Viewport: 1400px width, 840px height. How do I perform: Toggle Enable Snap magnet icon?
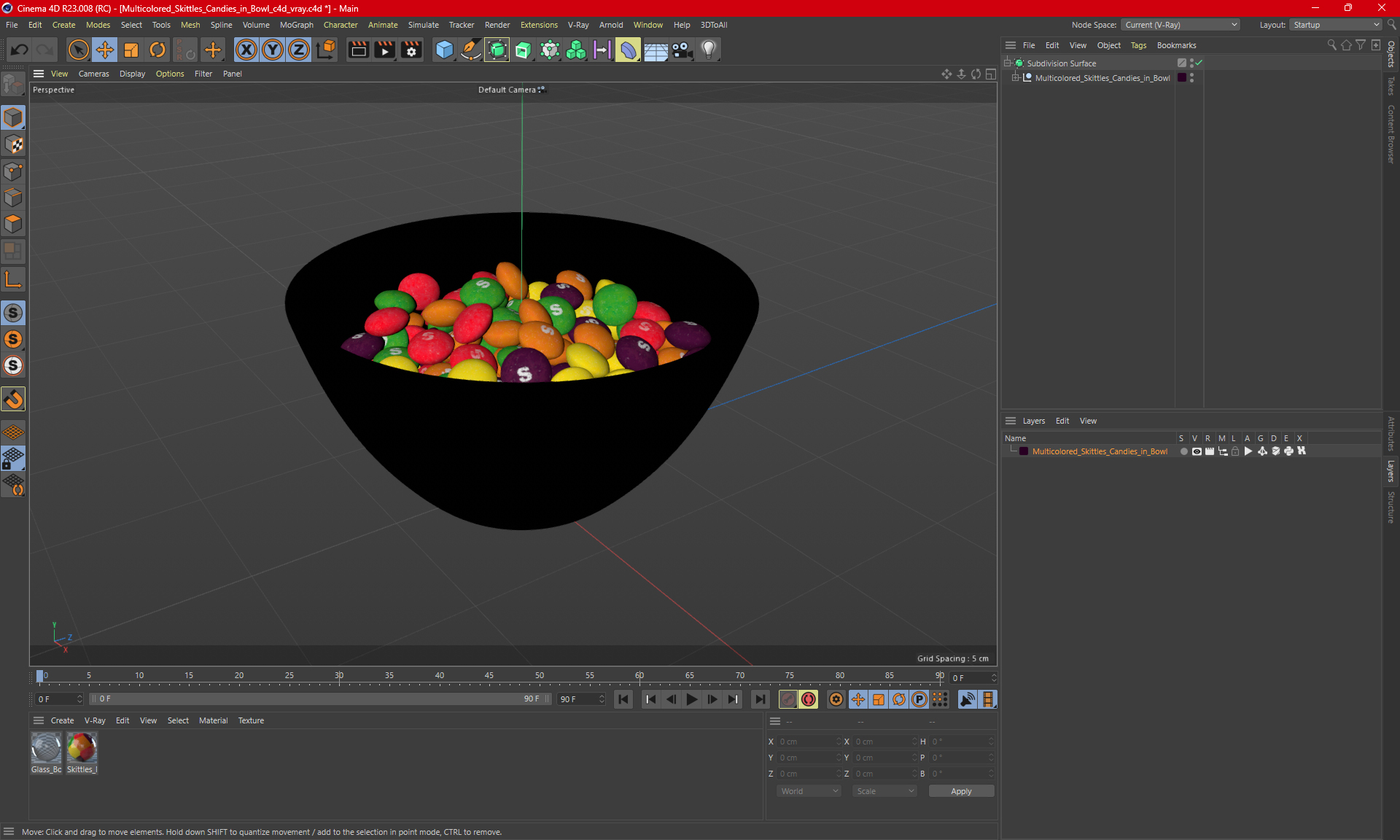click(13, 399)
